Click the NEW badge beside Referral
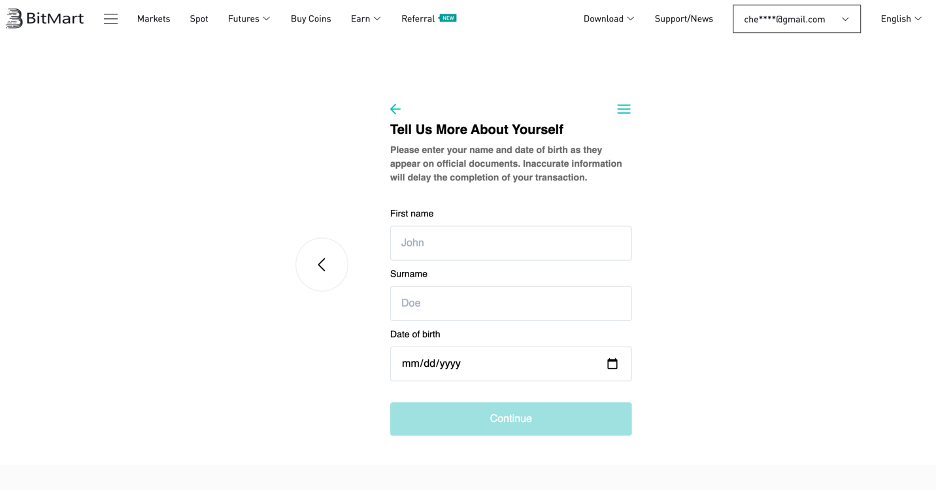Screen dimensions: 936x490 click(x=448, y=18)
